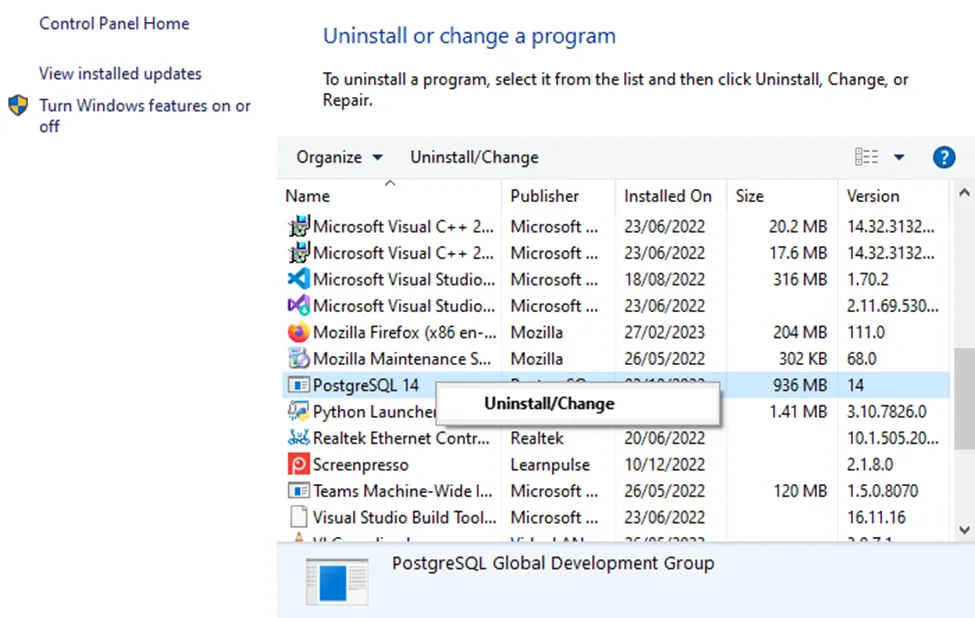Click the Realtek Ethernet Controller icon
975x618 pixels.
(x=298, y=438)
